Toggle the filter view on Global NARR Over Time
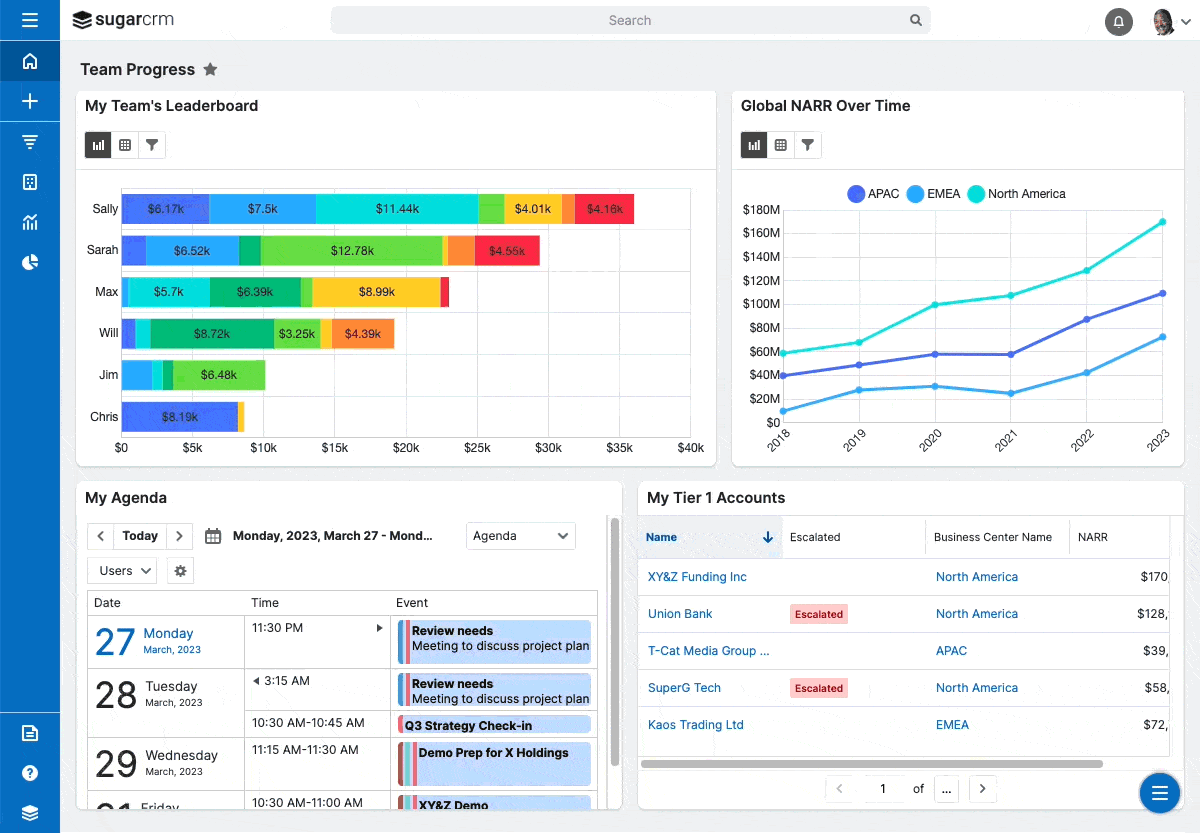Screen dimensions: 1200x833 point(807,144)
